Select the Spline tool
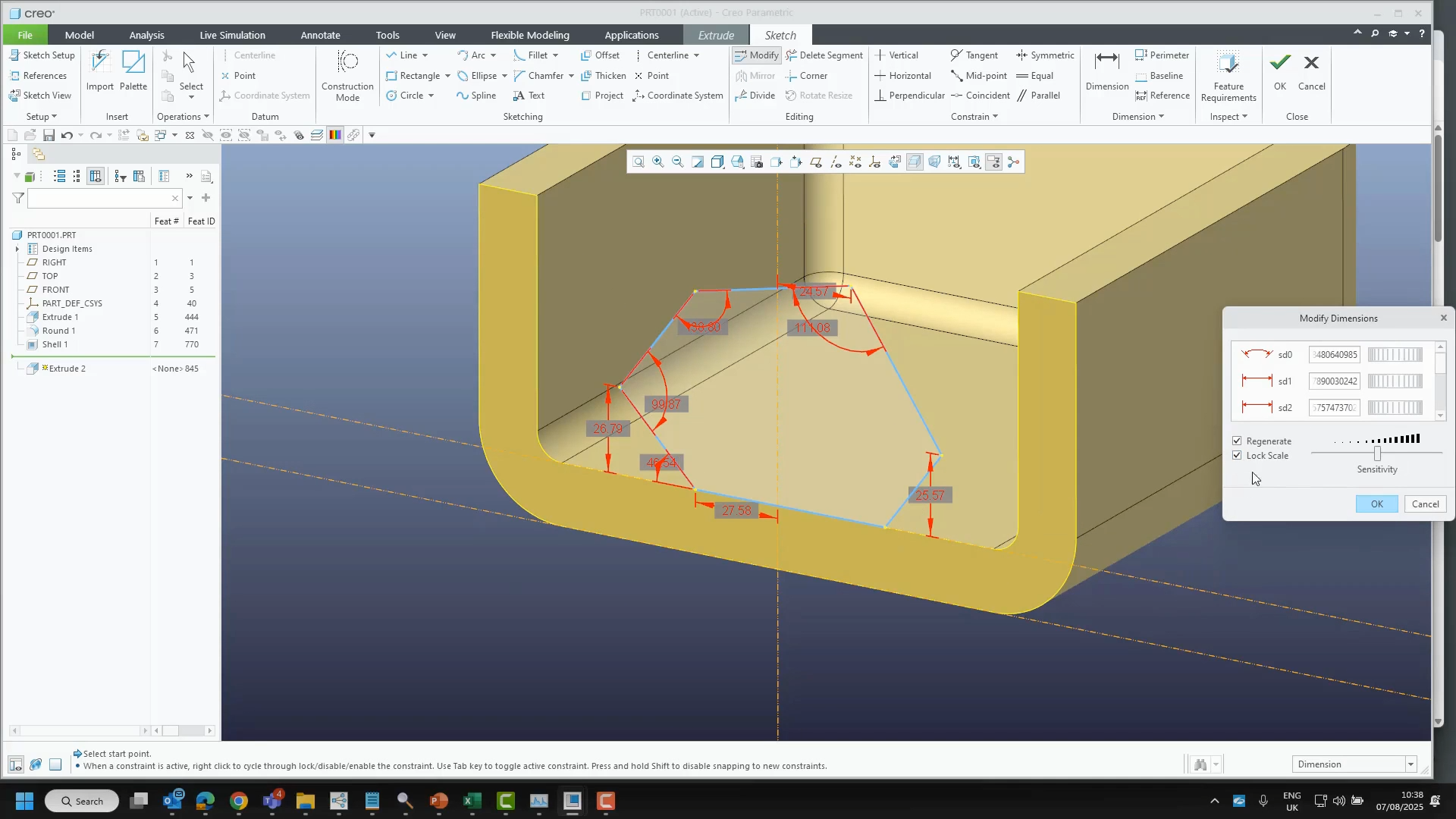1456x819 pixels. pyautogui.click(x=476, y=96)
